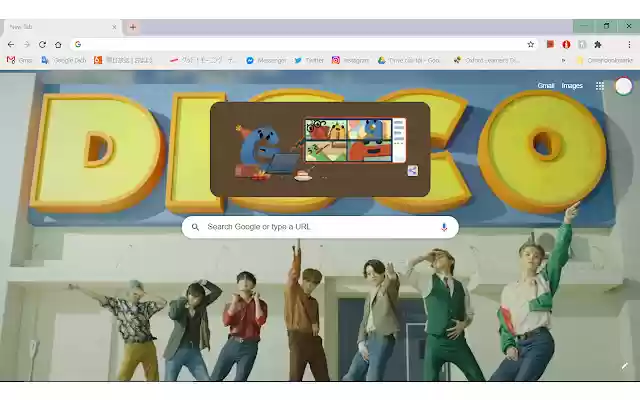The height and width of the screenshot is (400, 640).
Task: Open the orange-icon Japanese bookmark
Action: pyautogui.click(x=123, y=60)
